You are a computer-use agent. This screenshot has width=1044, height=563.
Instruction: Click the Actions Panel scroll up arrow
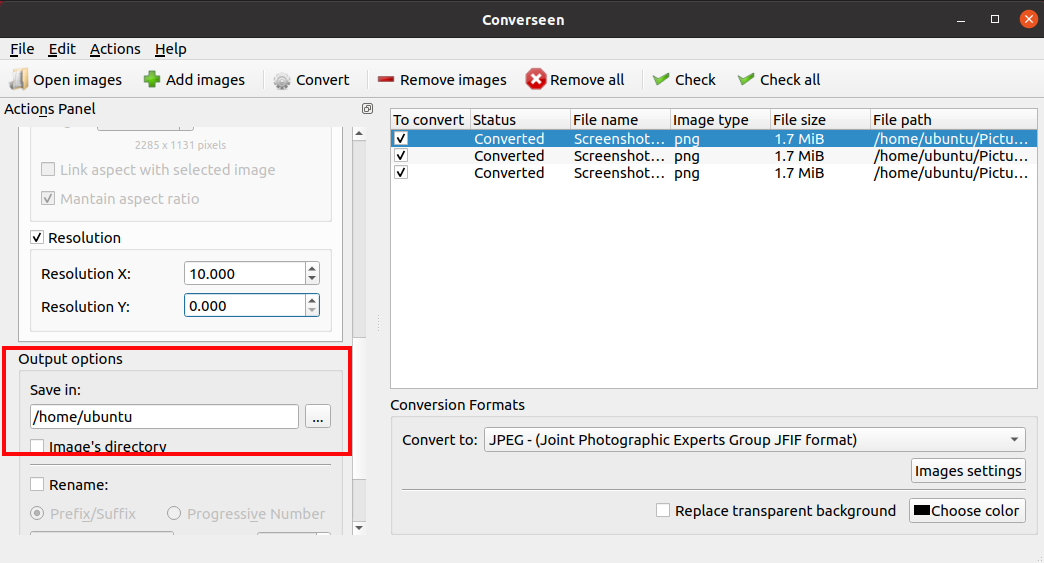359,133
